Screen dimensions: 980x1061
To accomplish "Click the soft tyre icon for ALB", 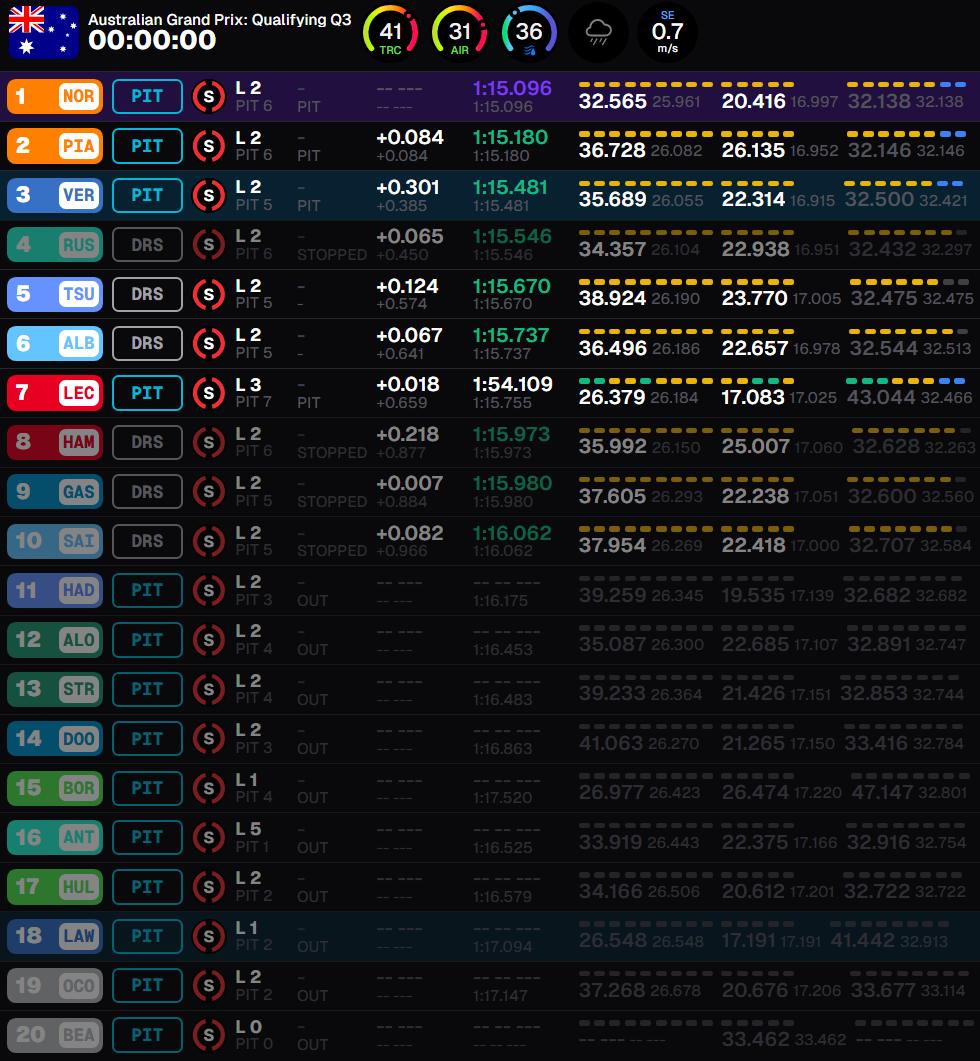I will 208,344.
